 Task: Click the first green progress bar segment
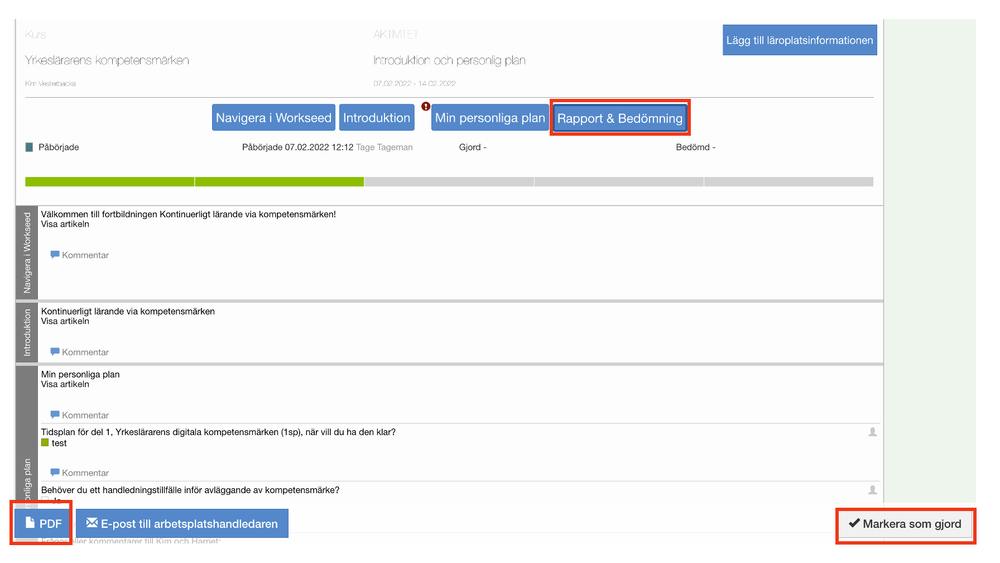click(109, 182)
